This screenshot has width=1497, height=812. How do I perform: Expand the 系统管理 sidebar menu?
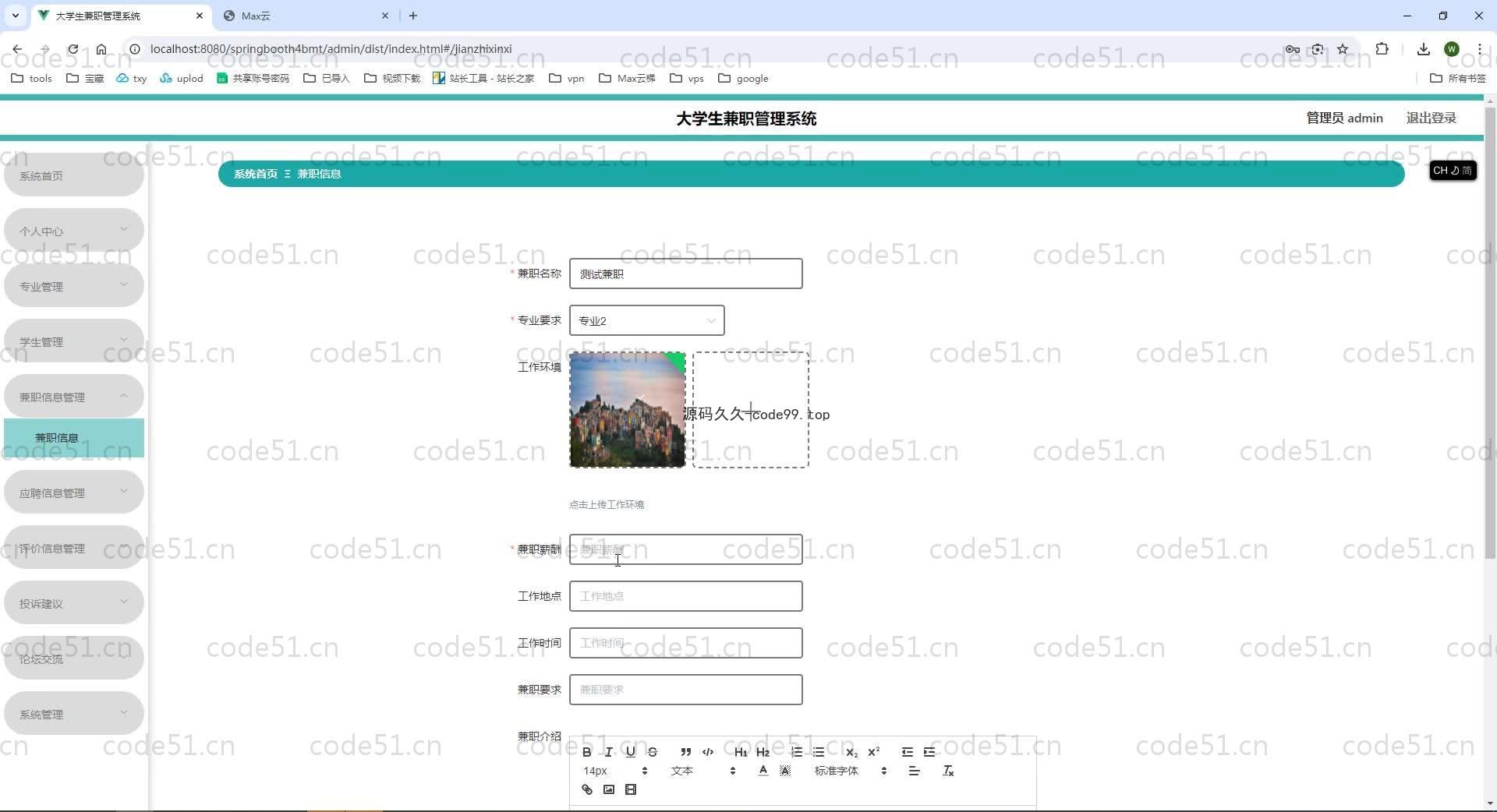[x=74, y=714]
